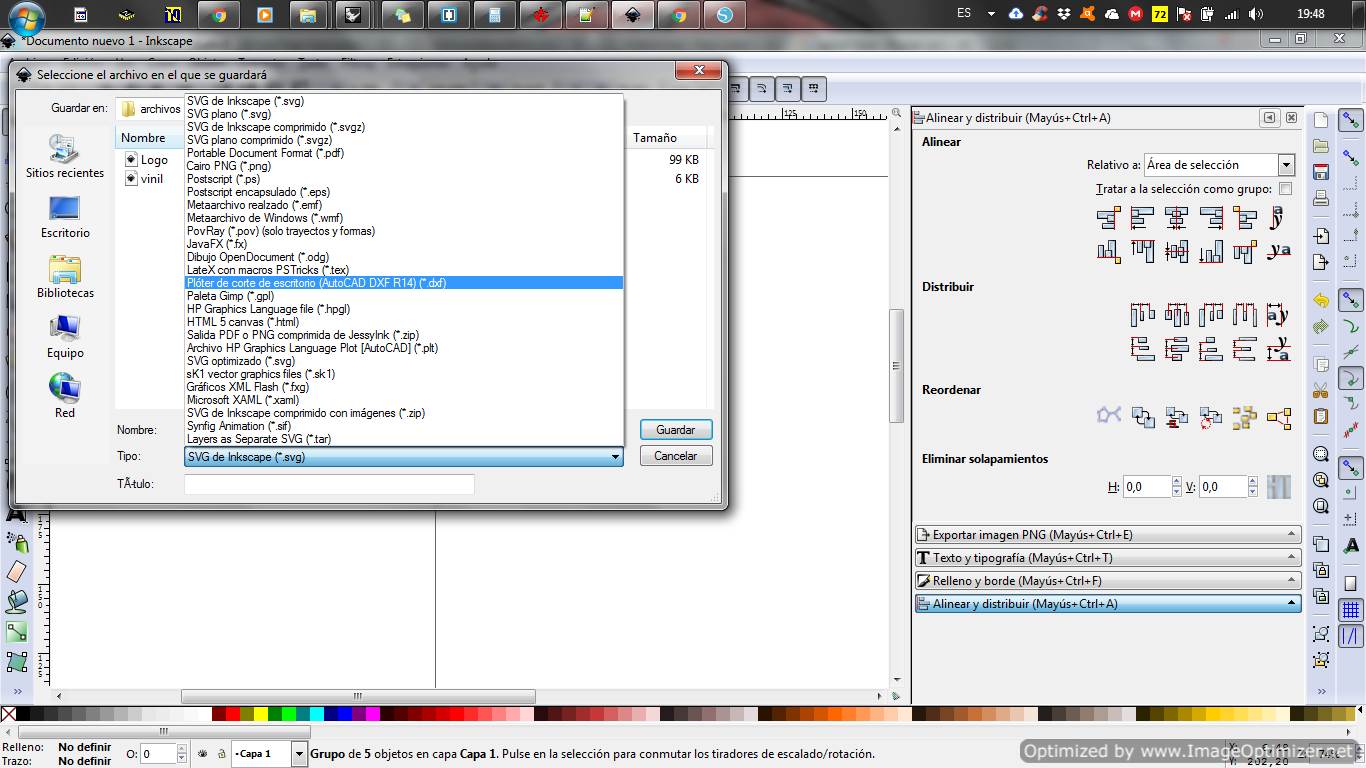The width and height of the screenshot is (1366, 768).
Task: Click the undo arrow icon
Action: click(x=1321, y=300)
